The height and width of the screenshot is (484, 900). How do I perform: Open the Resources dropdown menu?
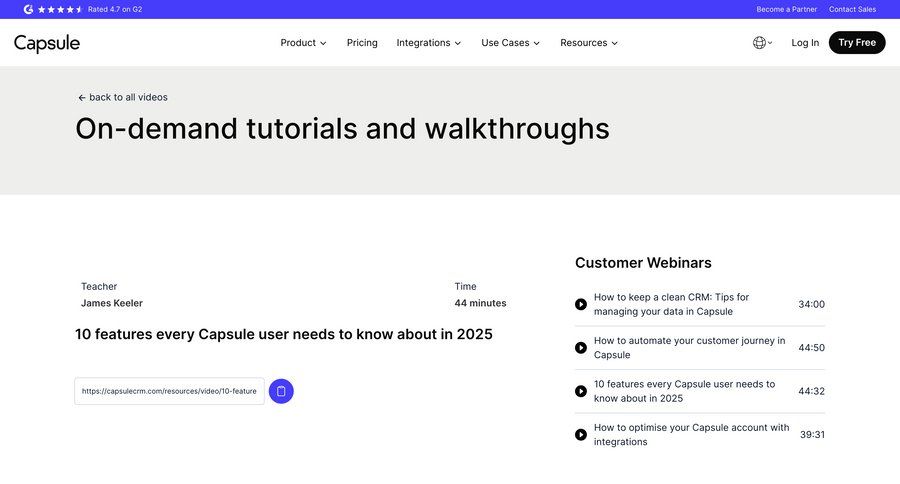pos(589,43)
